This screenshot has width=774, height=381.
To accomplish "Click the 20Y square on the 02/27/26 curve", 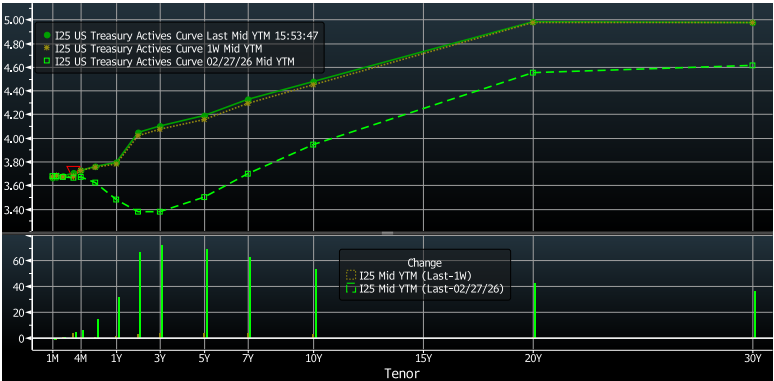I will click(x=533, y=73).
